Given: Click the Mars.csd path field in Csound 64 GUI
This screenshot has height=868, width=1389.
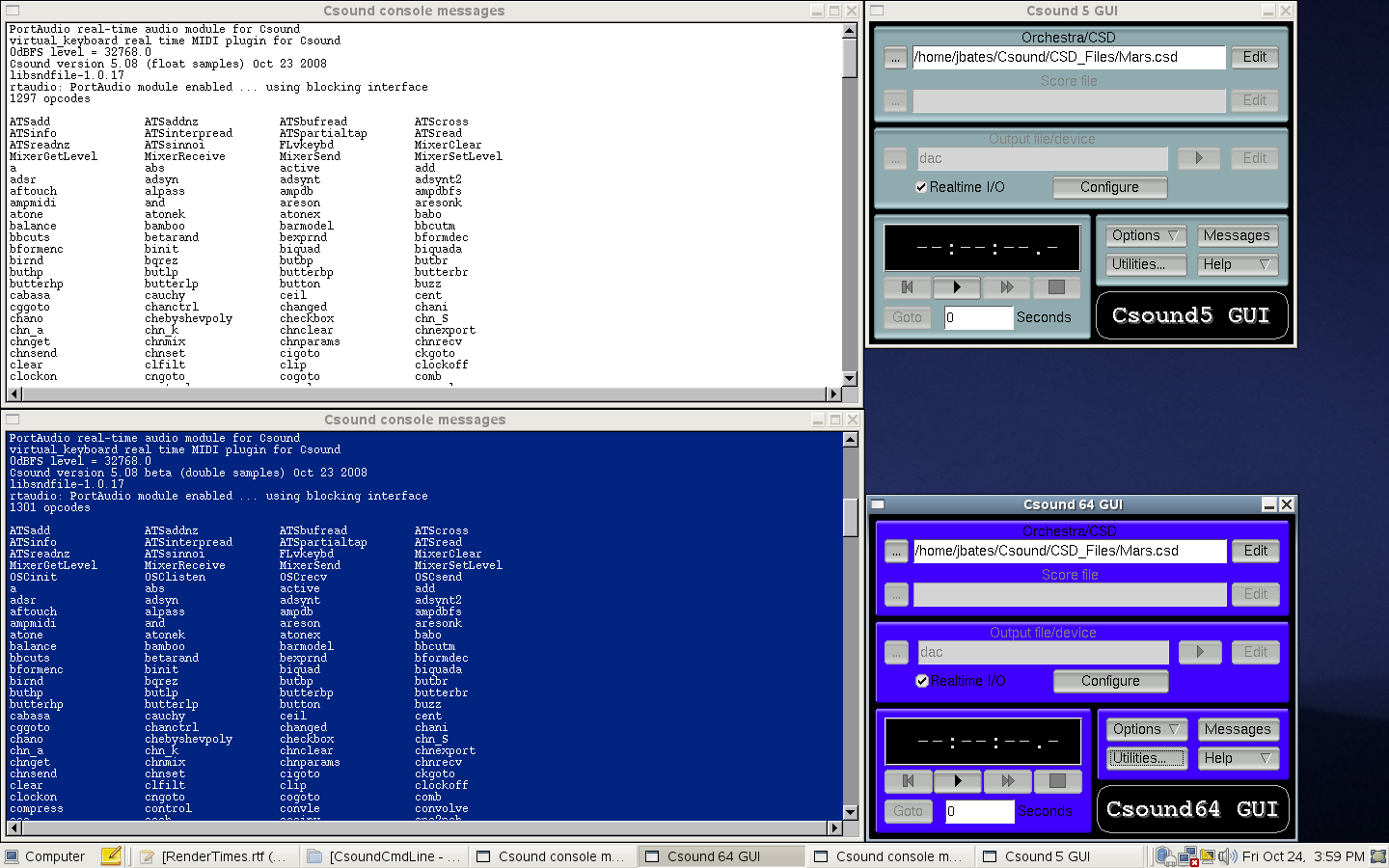Looking at the screenshot, I should coord(1070,551).
